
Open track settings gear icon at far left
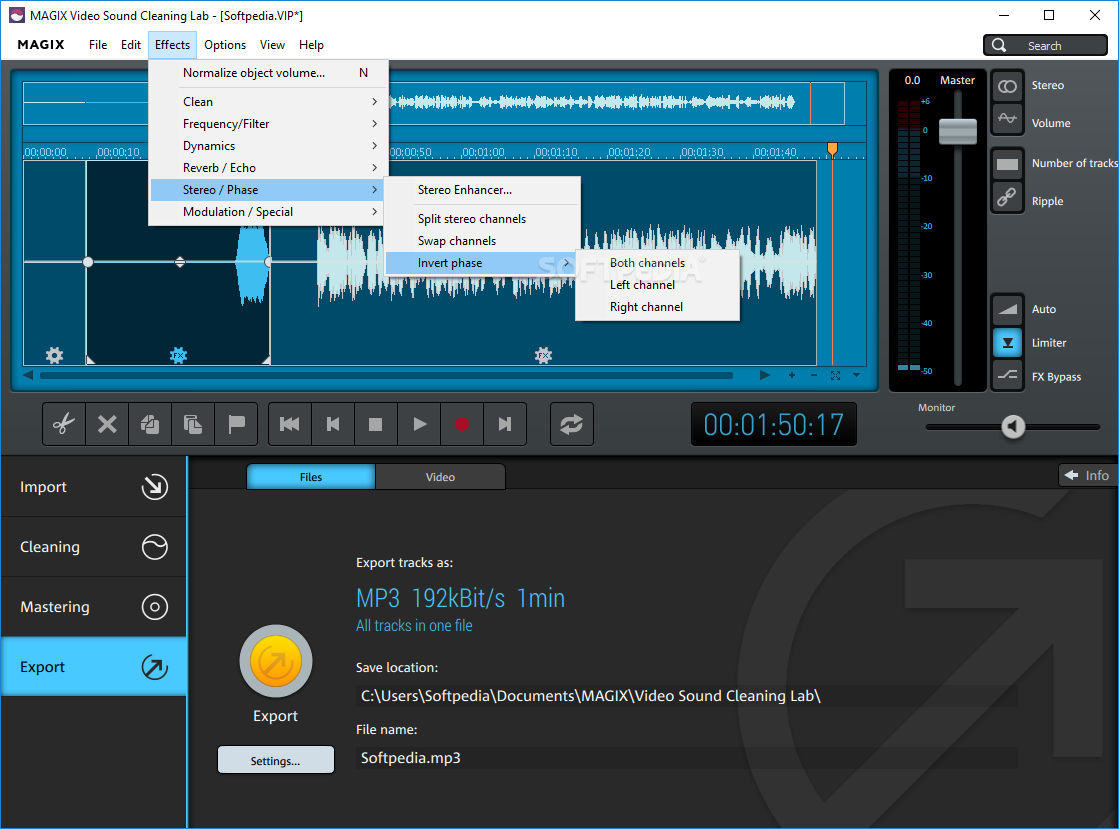(x=54, y=355)
